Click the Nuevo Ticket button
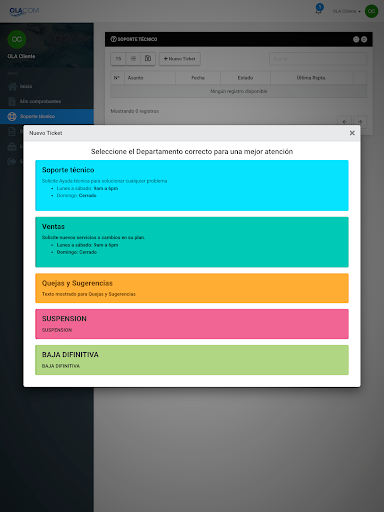The height and width of the screenshot is (512, 384). [x=180, y=59]
